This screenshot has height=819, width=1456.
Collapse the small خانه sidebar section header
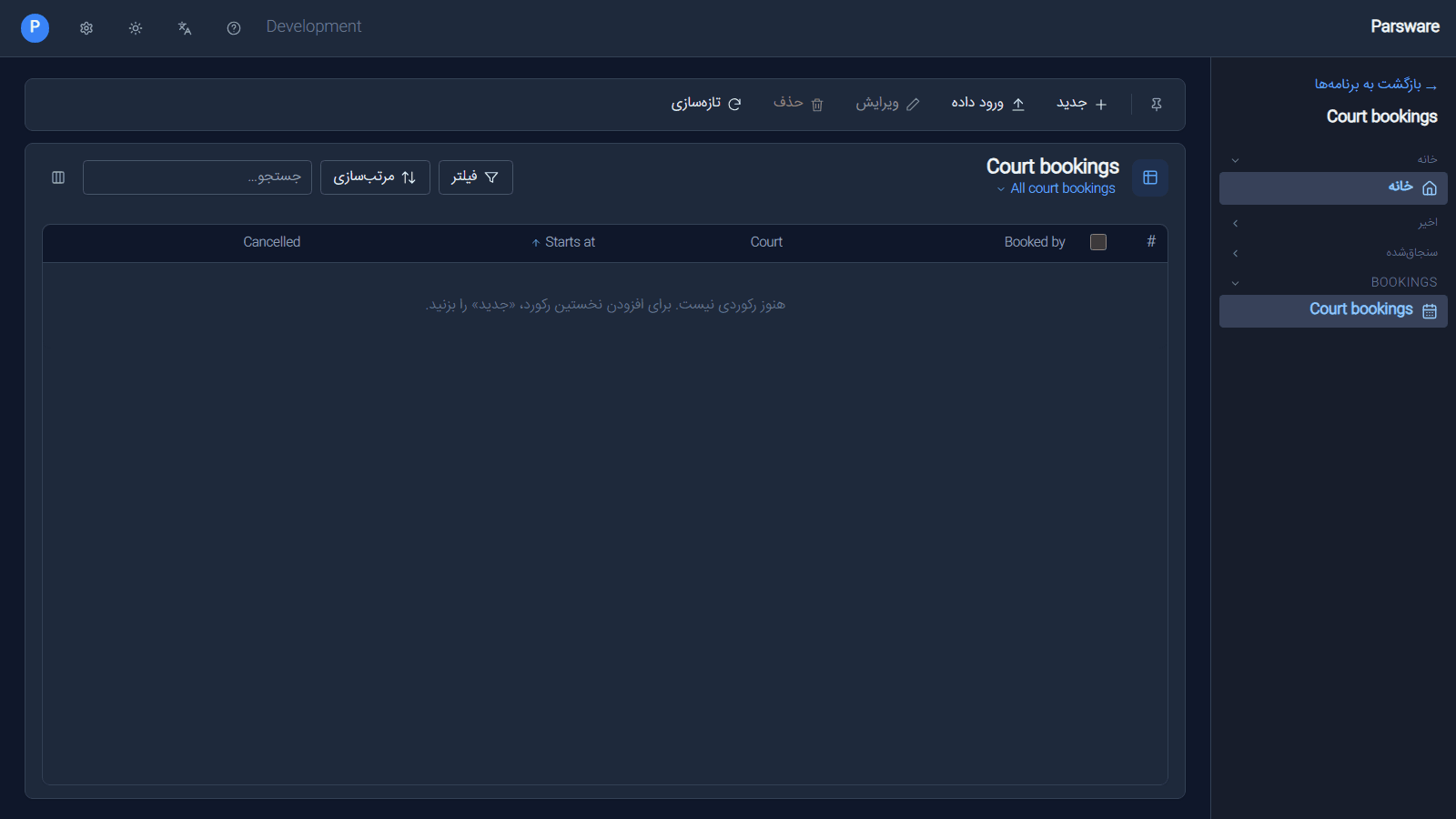pyautogui.click(x=1333, y=160)
